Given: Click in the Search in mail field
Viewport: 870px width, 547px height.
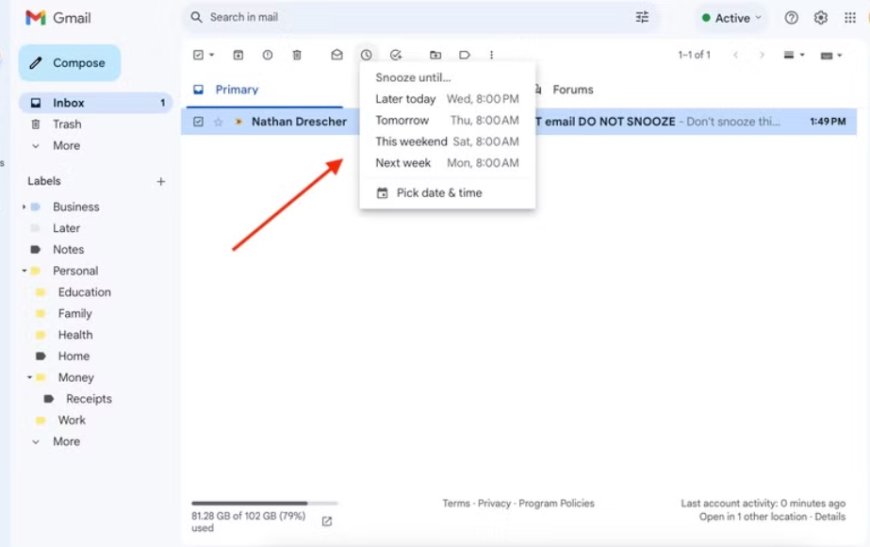Looking at the screenshot, I should (400, 17).
